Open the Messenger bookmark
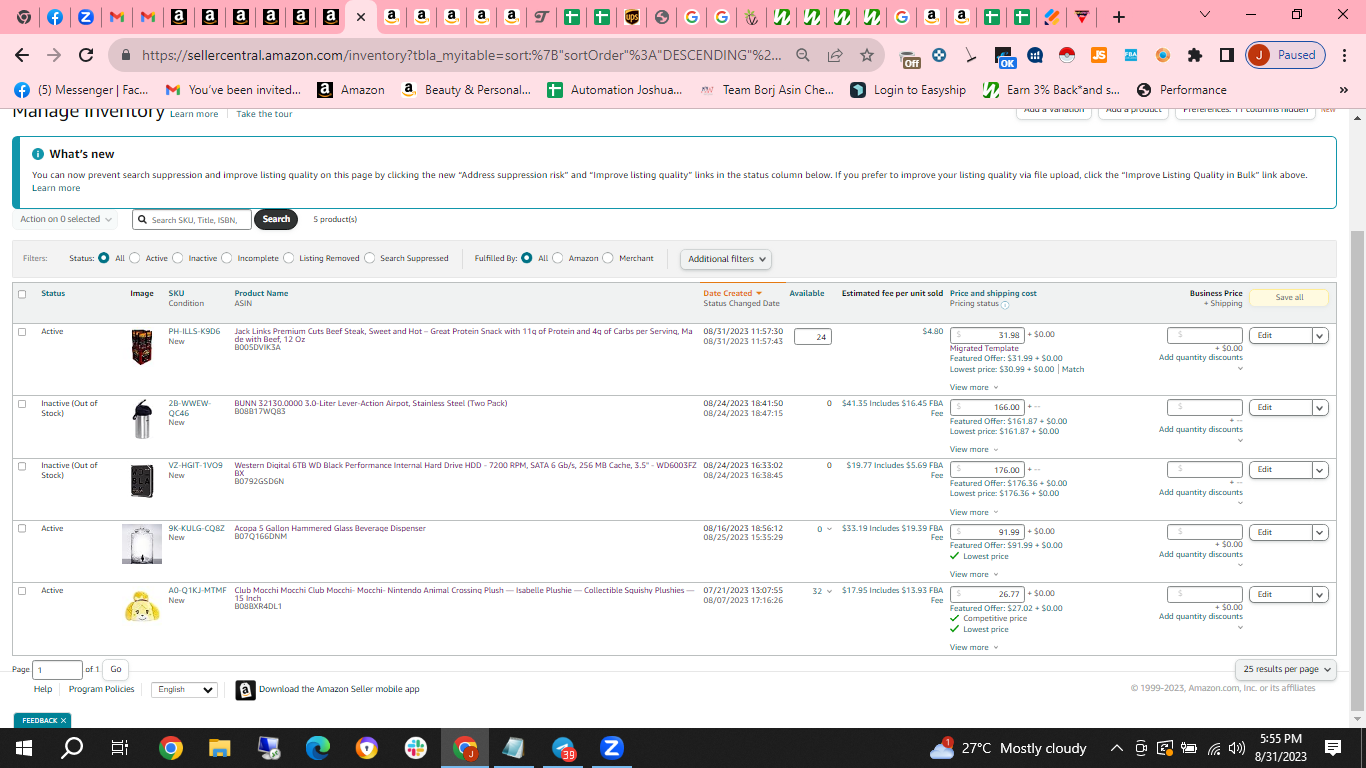This screenshot has height=768, width=1366. click(80, 90)
